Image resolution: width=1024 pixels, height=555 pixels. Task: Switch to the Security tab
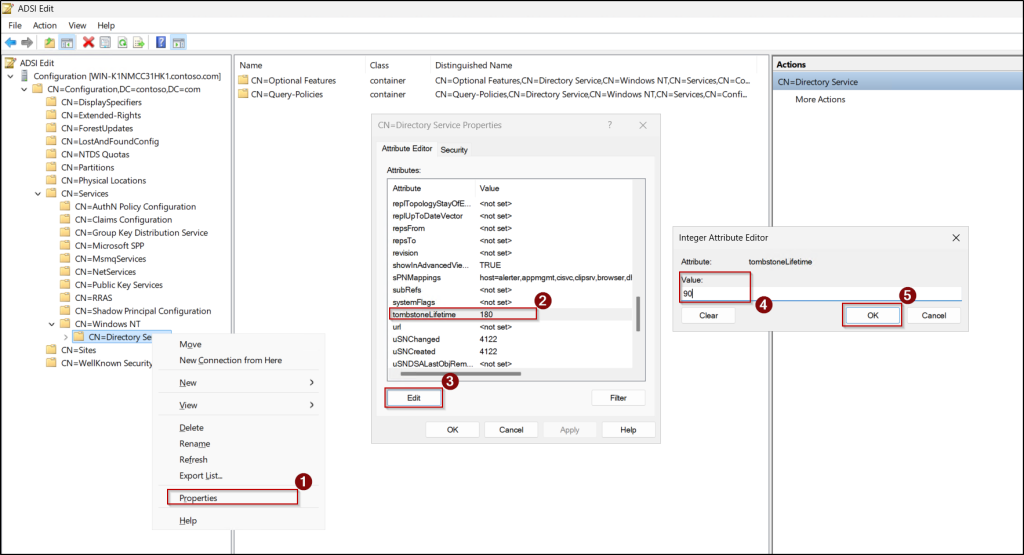click(x=454, y=150)
